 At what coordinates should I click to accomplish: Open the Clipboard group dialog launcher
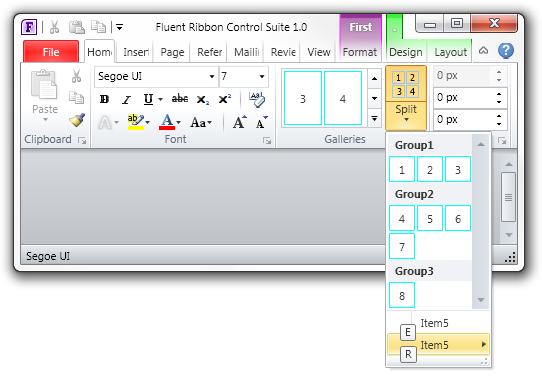click(82, 140)
